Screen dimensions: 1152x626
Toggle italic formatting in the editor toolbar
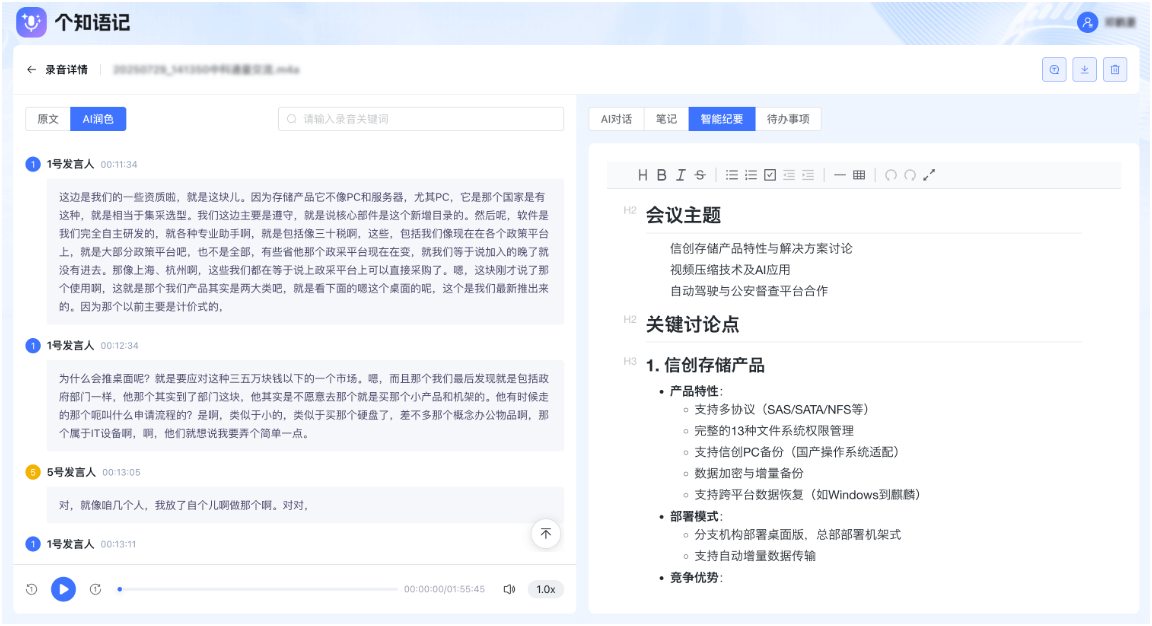680,175
